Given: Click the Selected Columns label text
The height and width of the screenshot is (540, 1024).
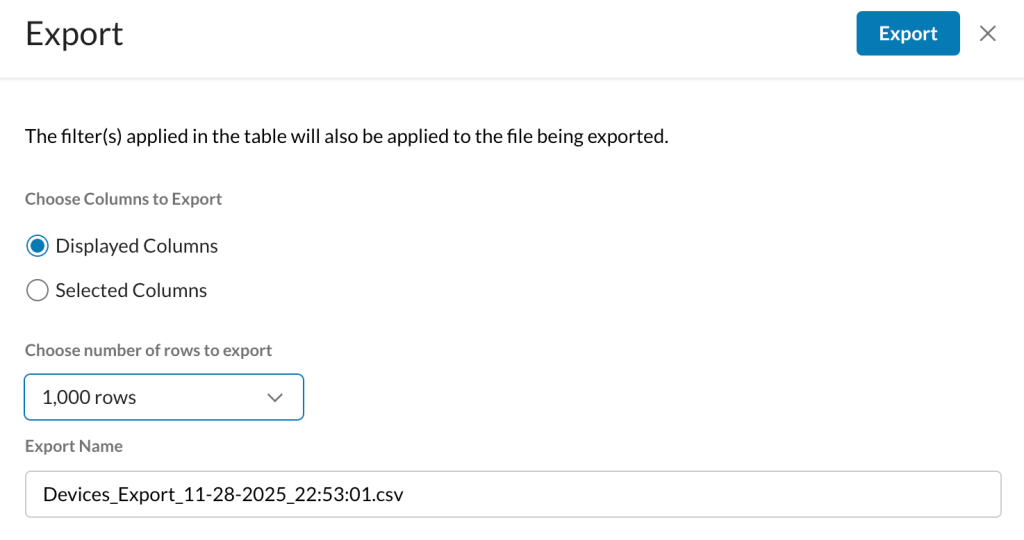Looking at the screenshot, I should (x=131, y=290).
